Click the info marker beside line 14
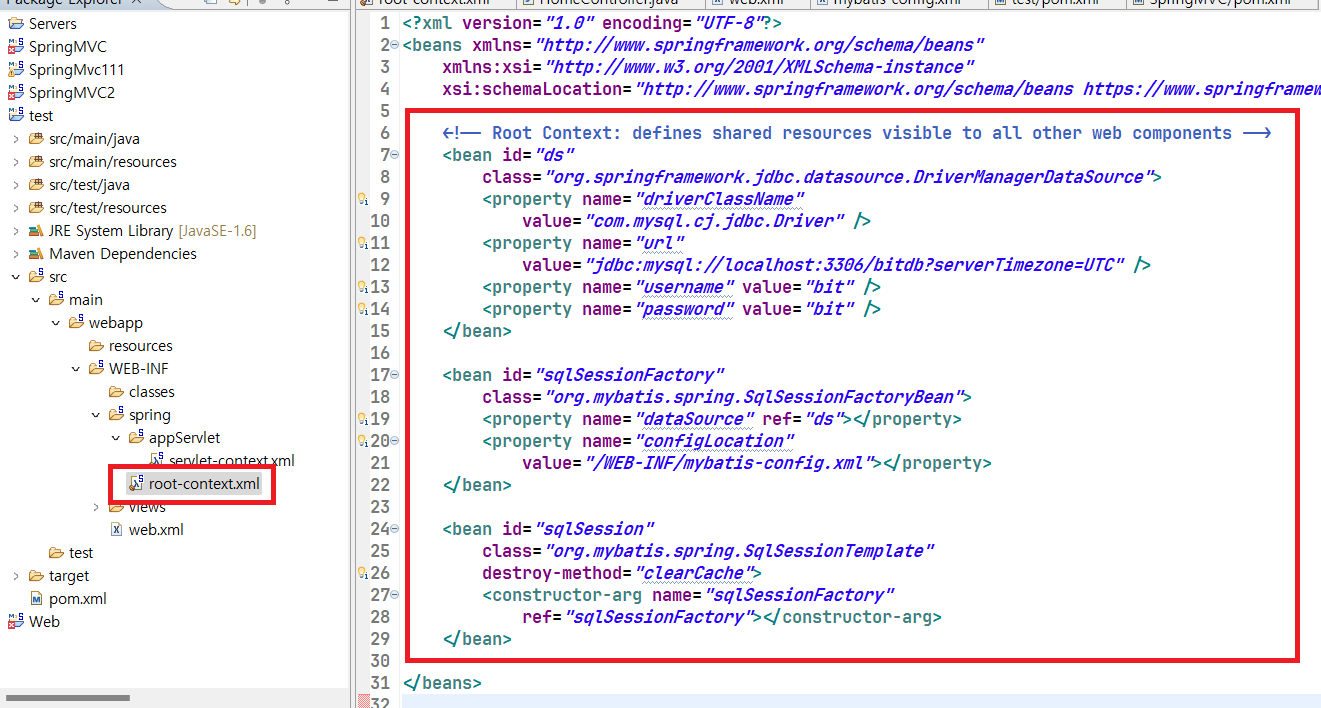The width and height of the screenshot is (1321, 708). point(363,309)
